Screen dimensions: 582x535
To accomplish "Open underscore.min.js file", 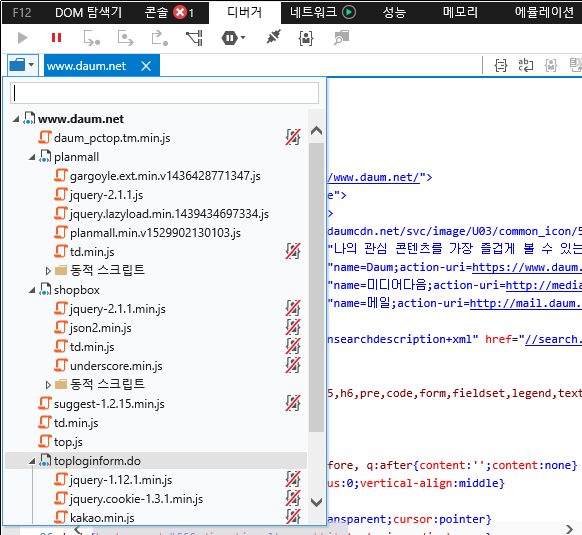I will (116, 366).
